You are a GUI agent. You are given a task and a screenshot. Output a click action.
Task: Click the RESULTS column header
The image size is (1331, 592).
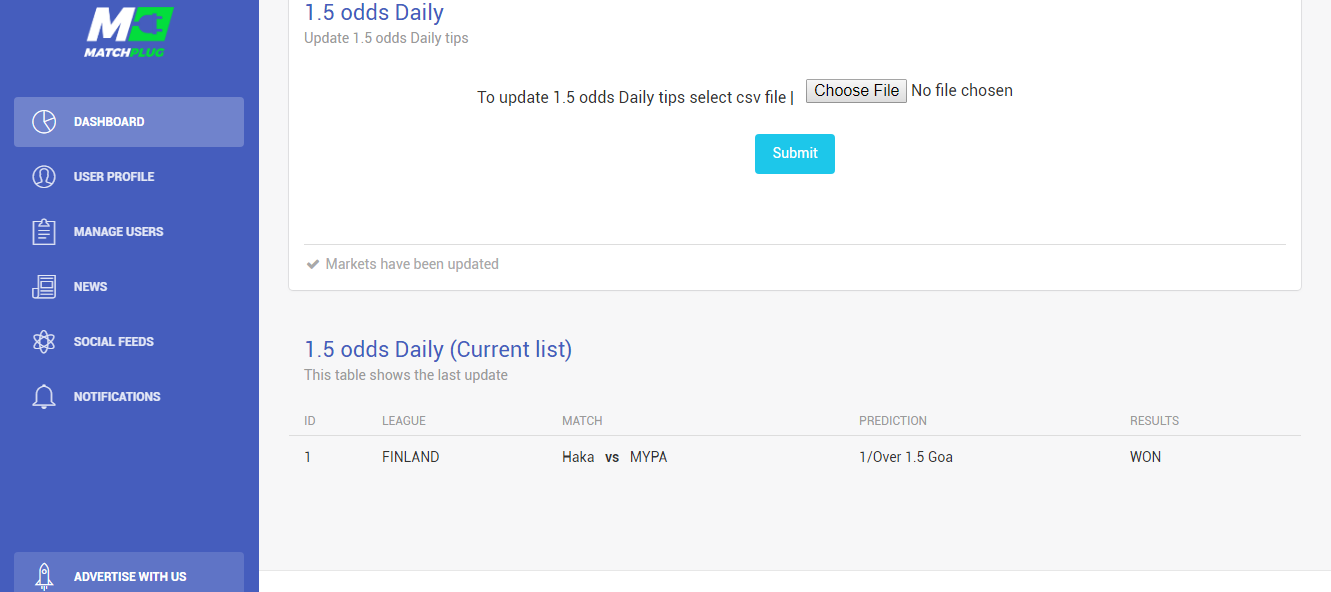pos(1154,421)
